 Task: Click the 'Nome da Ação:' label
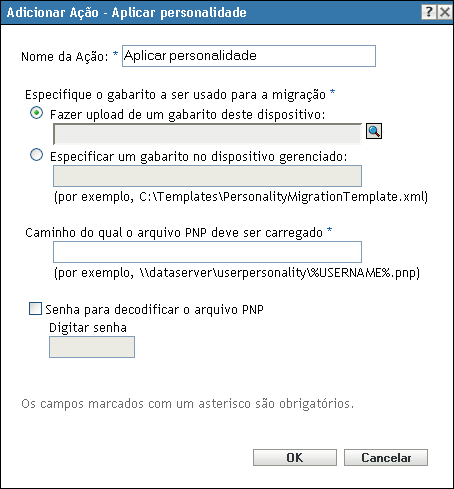[x=65, y=57]
